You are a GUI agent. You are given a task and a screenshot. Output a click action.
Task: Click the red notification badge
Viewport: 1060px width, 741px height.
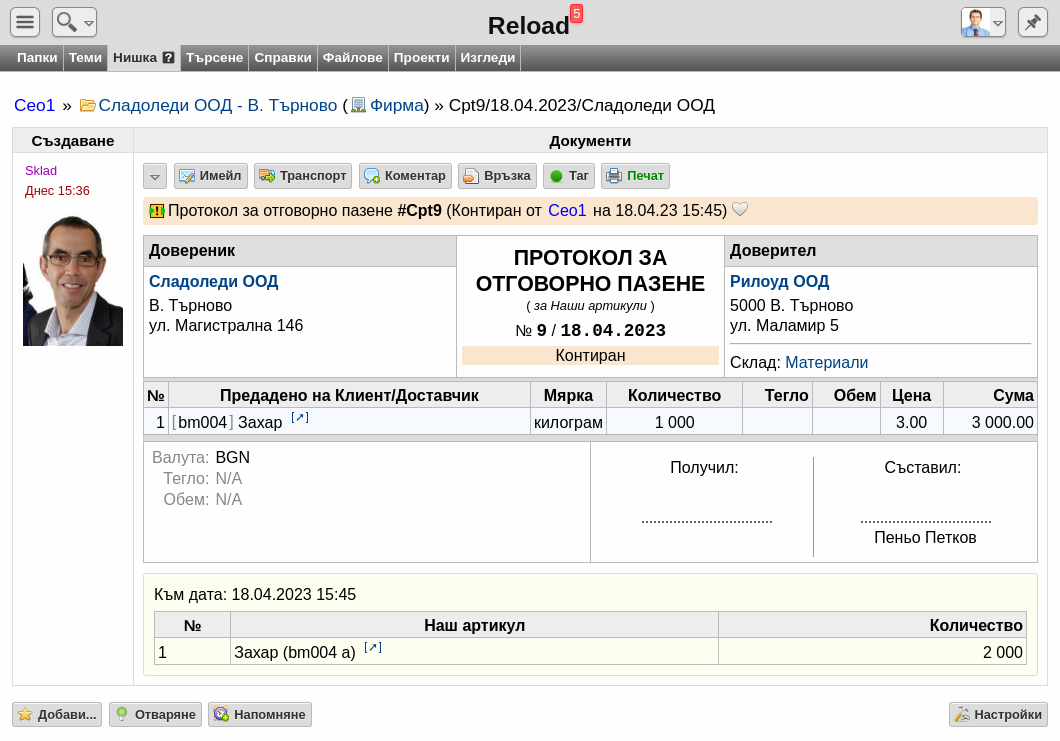pos(576,13)
